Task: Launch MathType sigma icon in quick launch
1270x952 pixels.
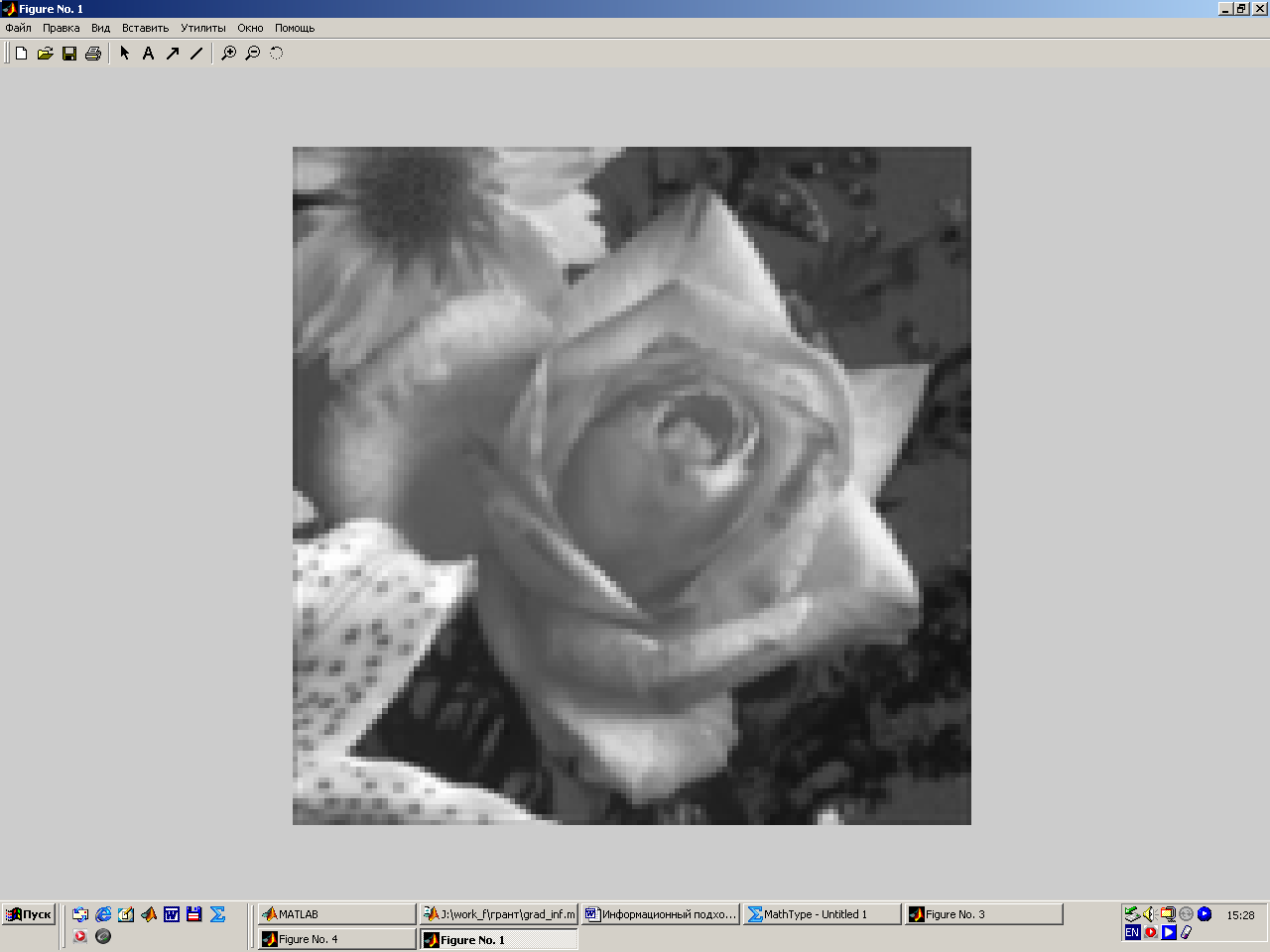Action: [x=217, y=914]
